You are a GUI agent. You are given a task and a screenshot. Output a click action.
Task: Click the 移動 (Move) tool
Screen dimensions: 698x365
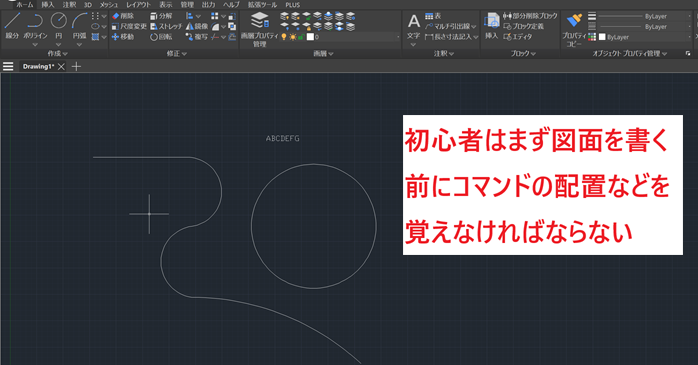click(x=123, y=36)
